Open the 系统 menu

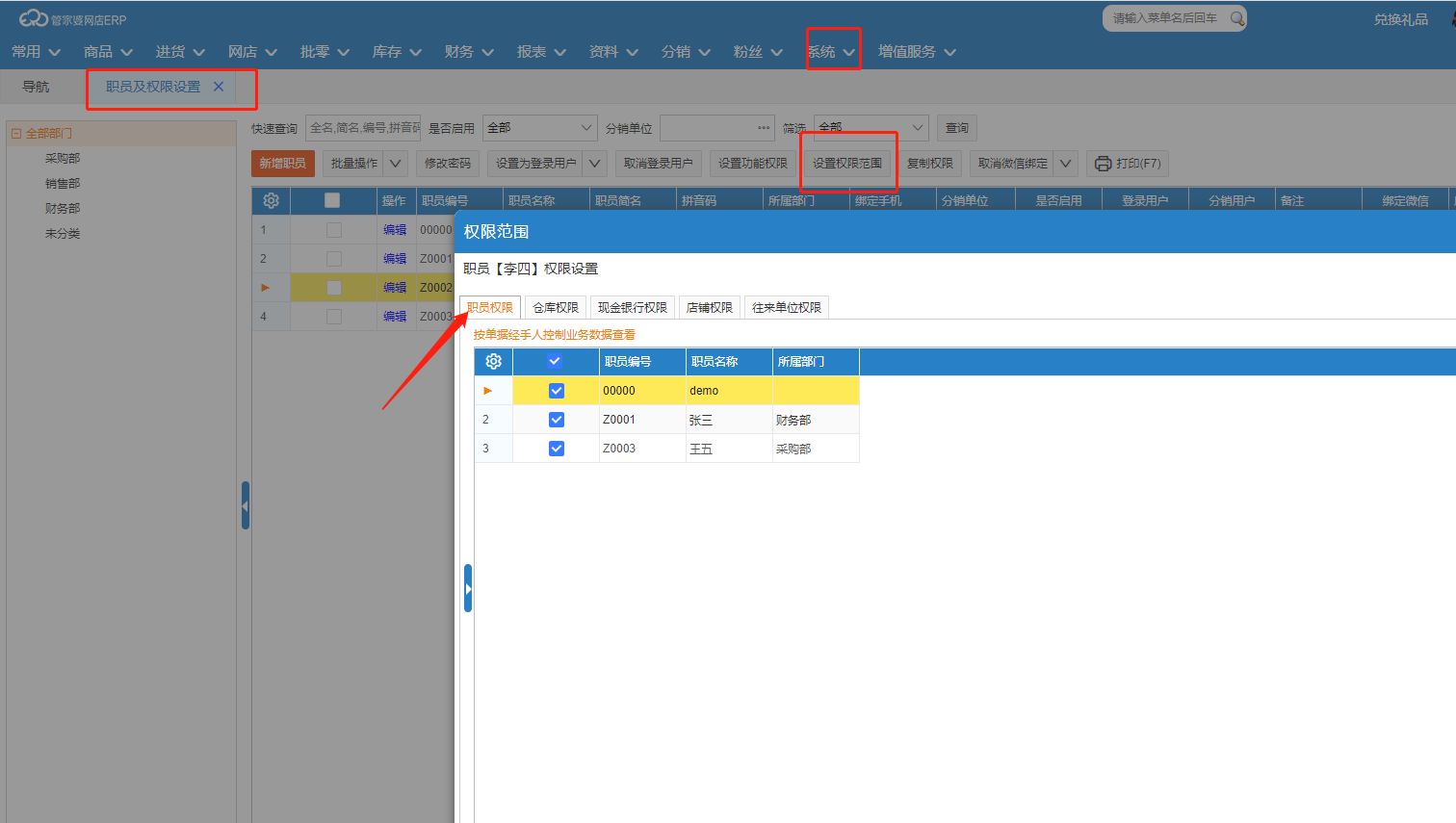pos(831,52)
